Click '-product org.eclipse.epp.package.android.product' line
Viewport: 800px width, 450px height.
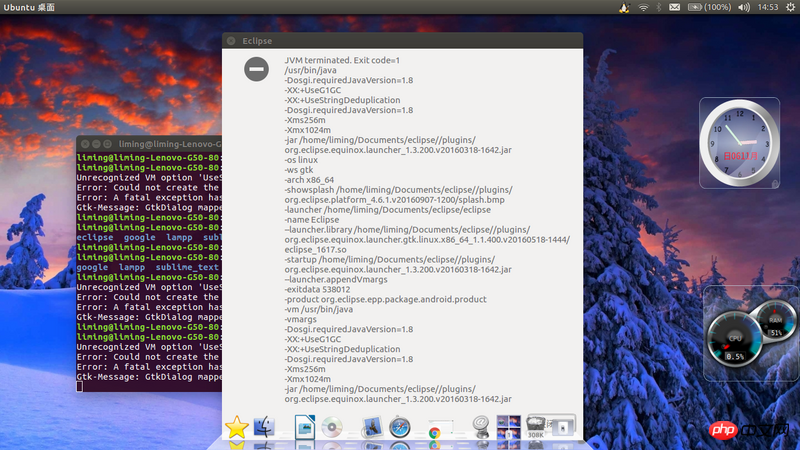(x=385, y=299)
